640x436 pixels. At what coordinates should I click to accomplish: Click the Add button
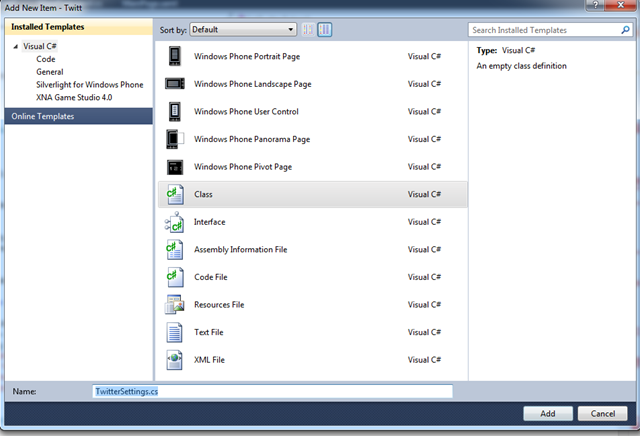[x=548, y=414]
